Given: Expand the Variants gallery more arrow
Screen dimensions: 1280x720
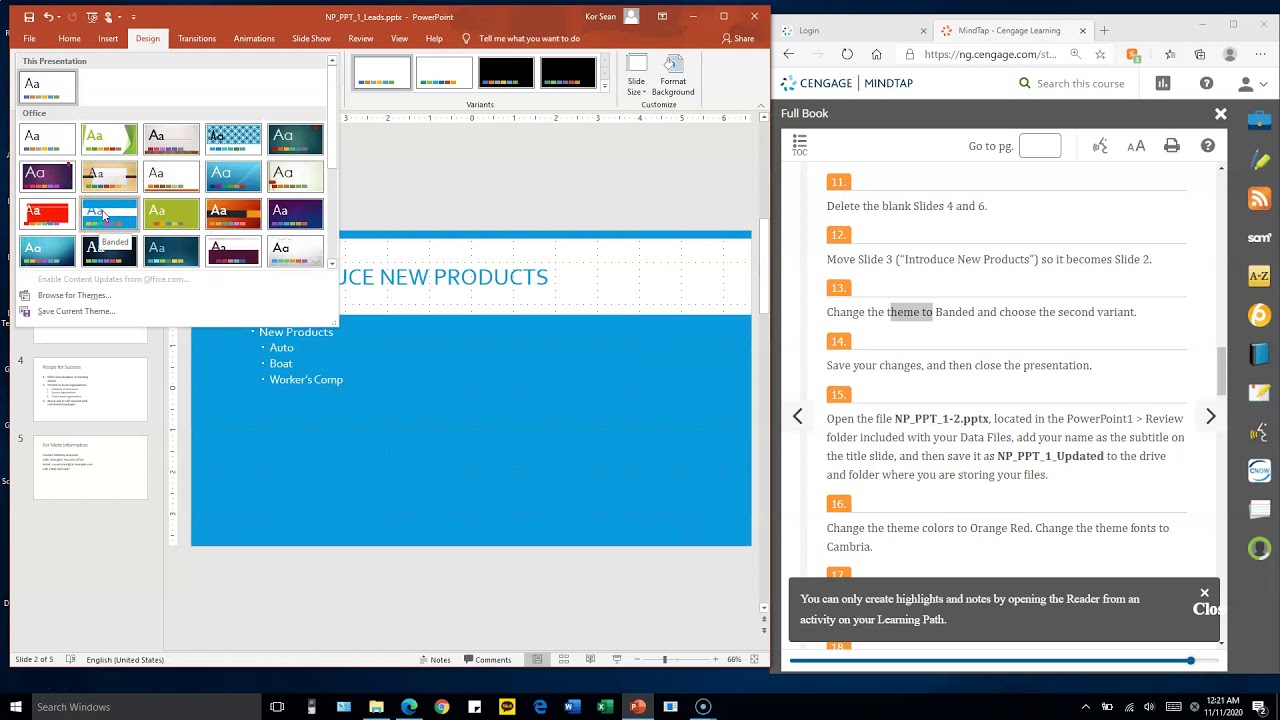Looking at the screenshot, I should [604, 87].
